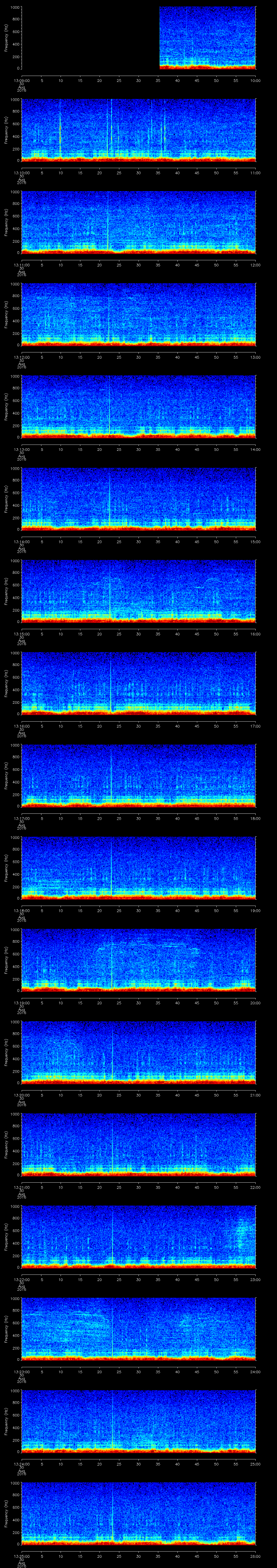Select the 10:00 end label of top panel
The width and height of the screenshot is (277, 1568).
pos(255,80)
